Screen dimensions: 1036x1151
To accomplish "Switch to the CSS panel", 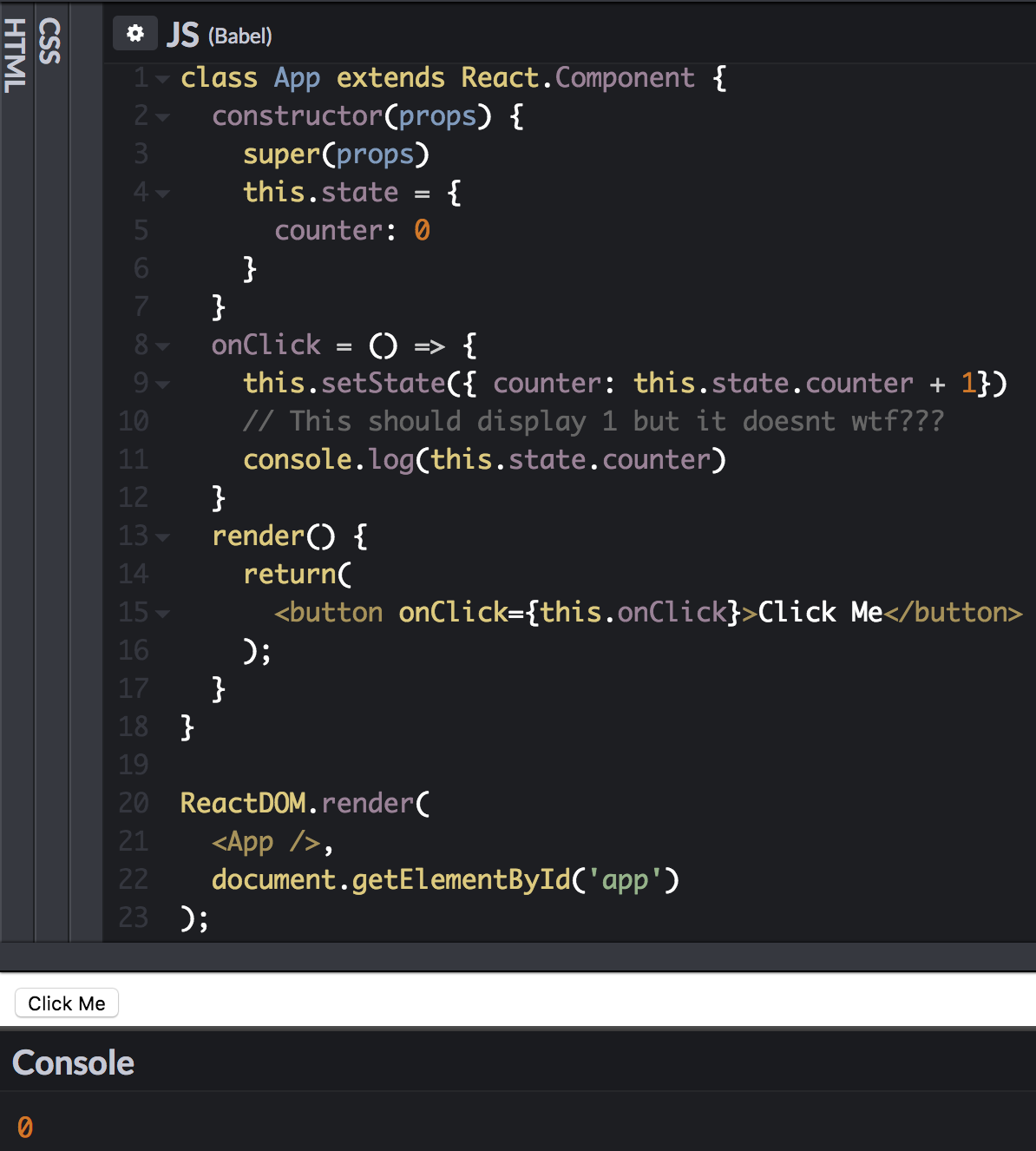I will point(49,40).
